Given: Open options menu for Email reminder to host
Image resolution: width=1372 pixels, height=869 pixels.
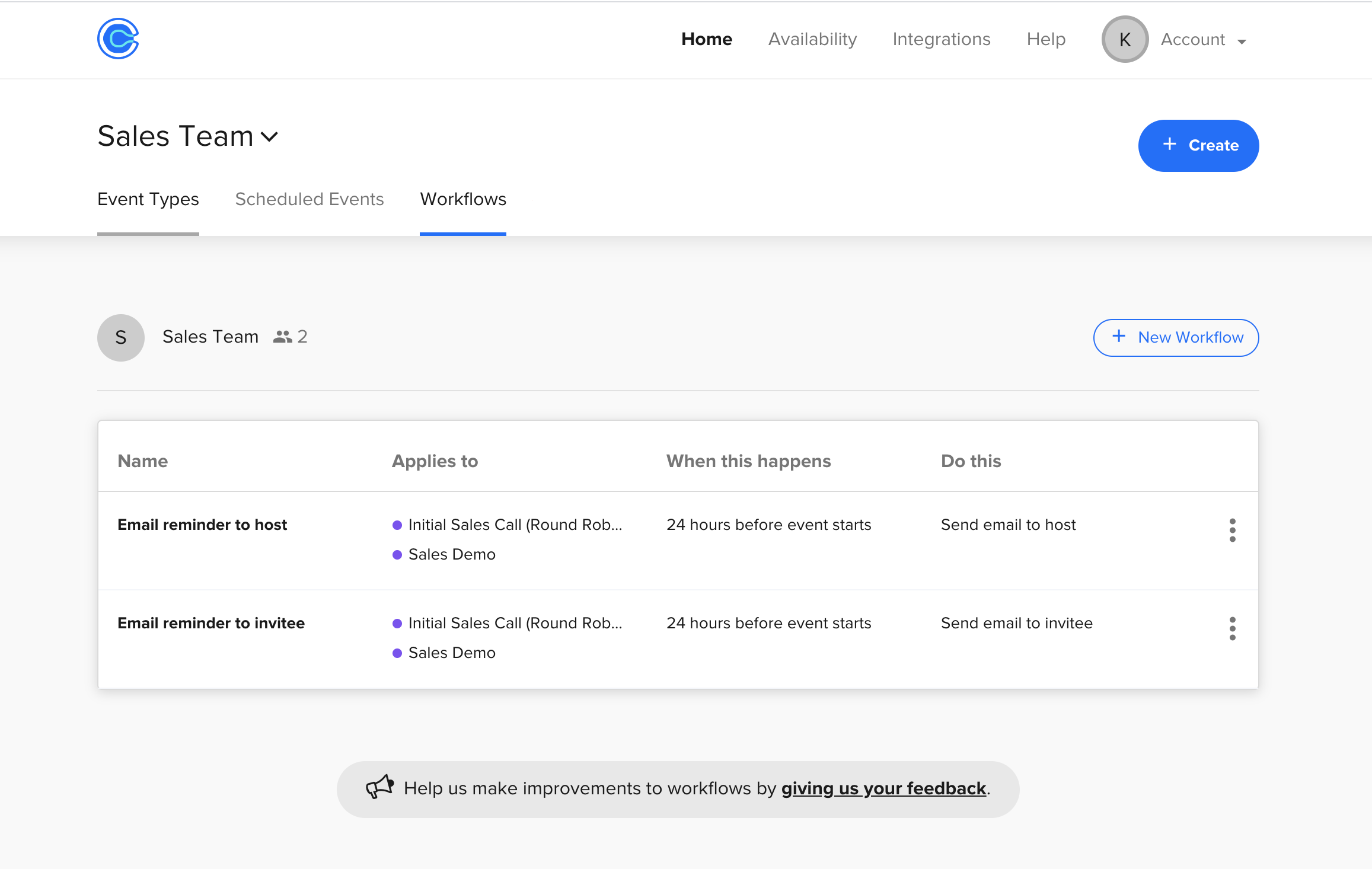Looking at the screenshot, I should point(1232,530).
